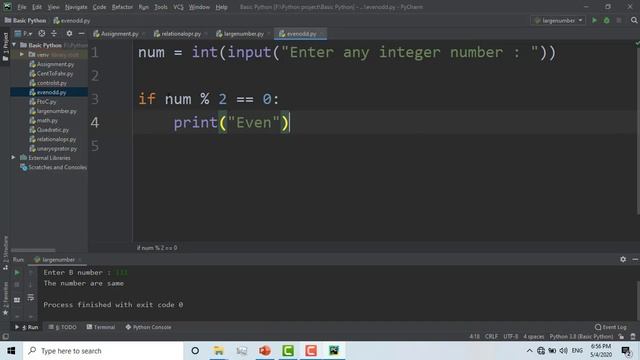This screenshot has width=640, height=360.
Task: Hide the Project tool window
Action: point(81,33)
